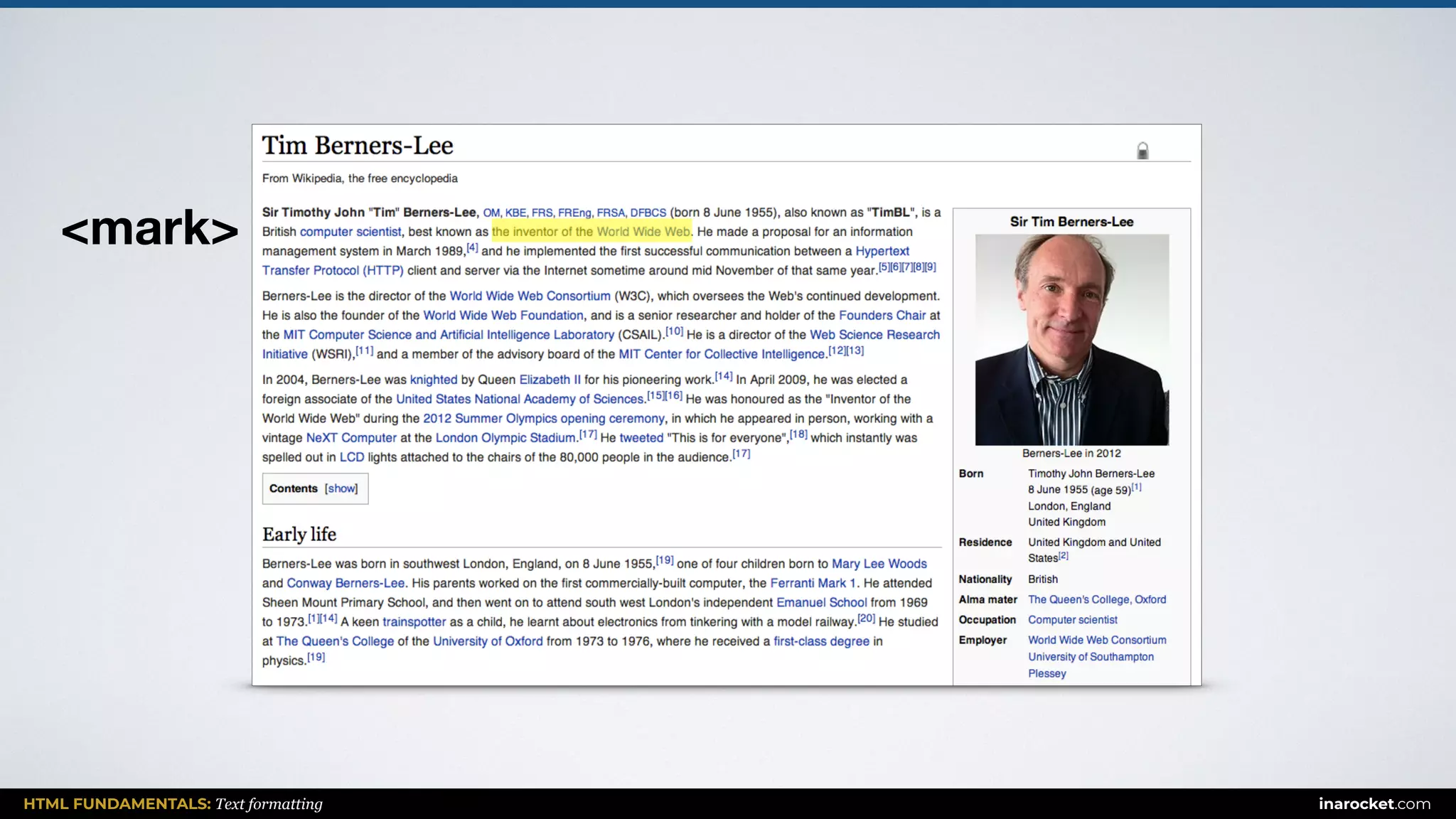The image size is (1456, 819).
Task: Click highlighted inventor of World Wide Web text
Action: (591, 232)
